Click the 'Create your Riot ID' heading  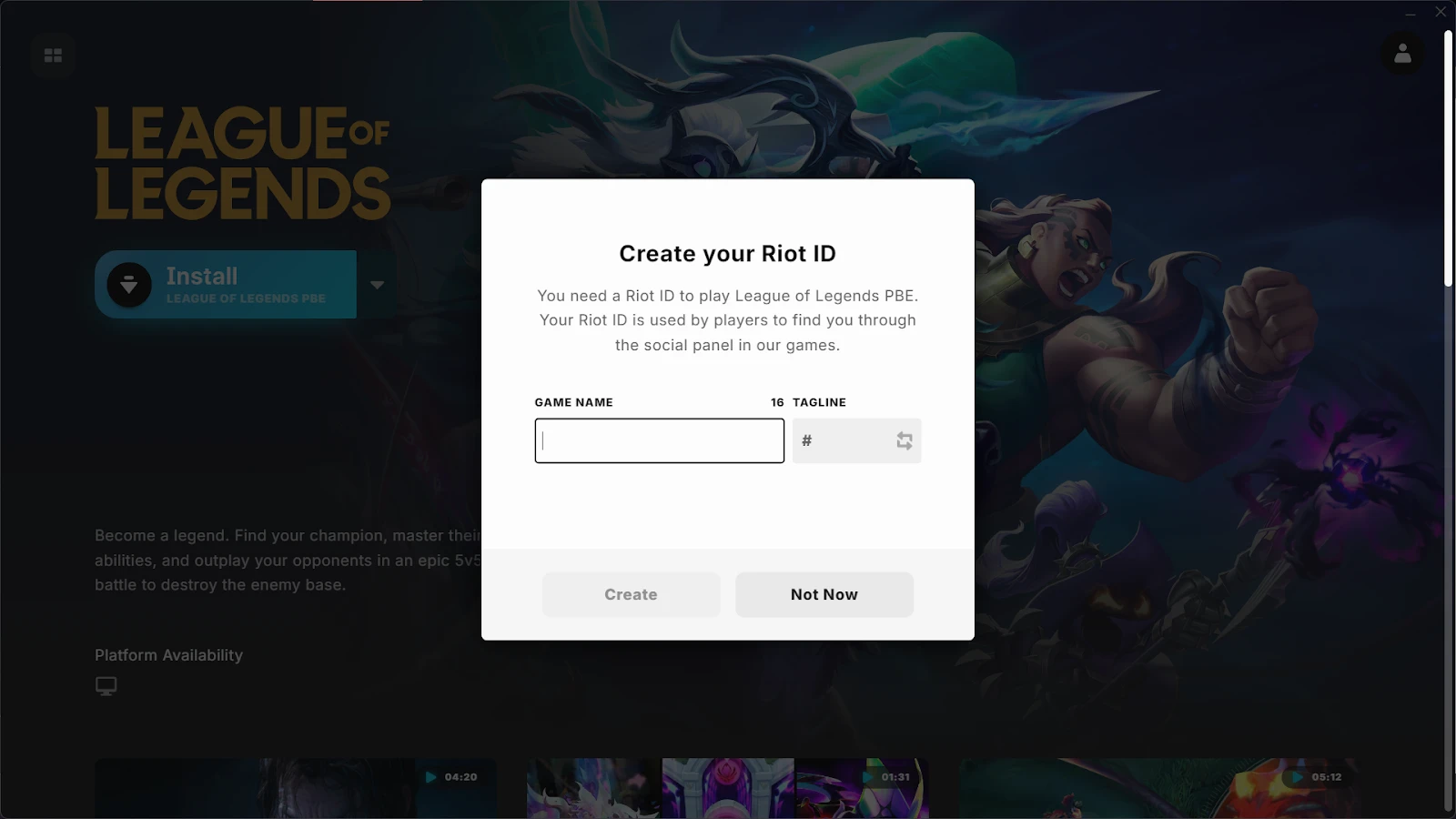pyautogui.click(x=727, y=253)
